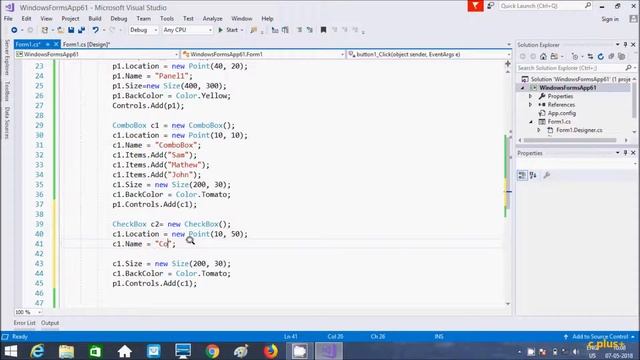Image resolution: width=640 pixels, height=360 pixels.
Task: Open the WindowsFormsApp61 project scope dropdown
Action: tap(97, 54)
